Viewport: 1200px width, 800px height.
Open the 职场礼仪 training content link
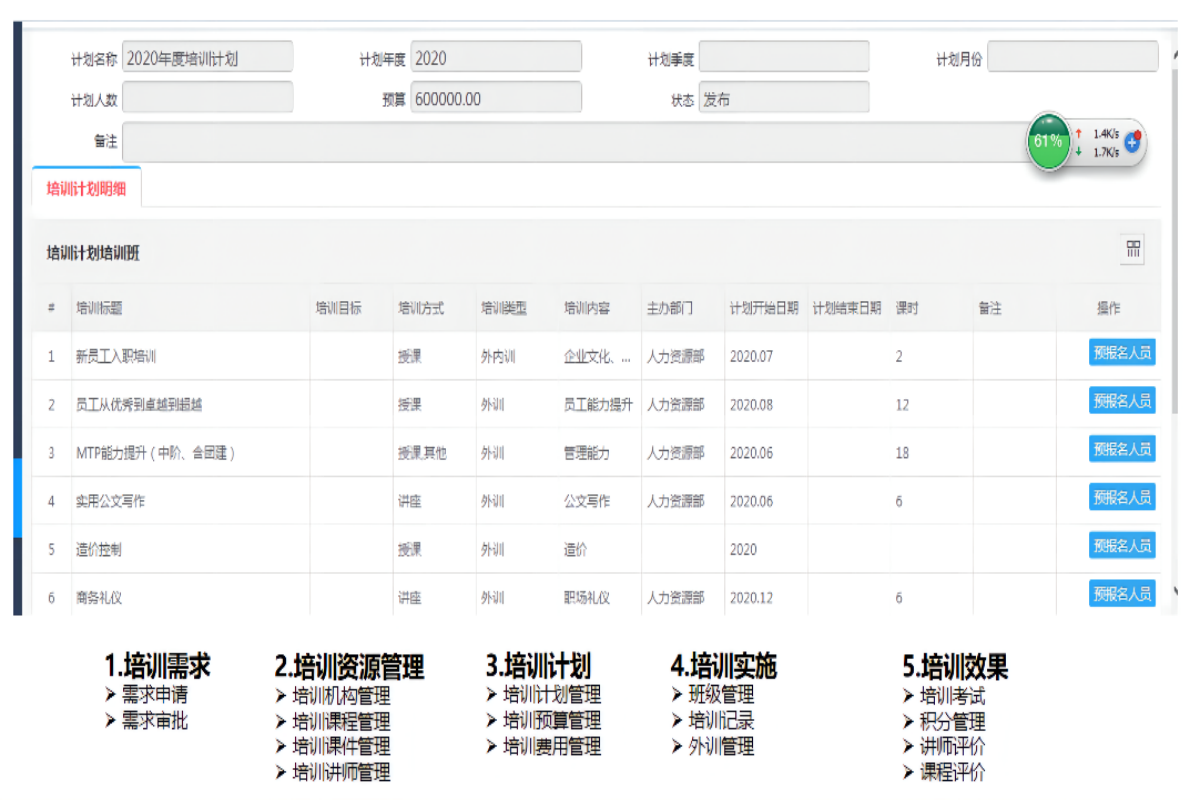(x=587, y=598)
